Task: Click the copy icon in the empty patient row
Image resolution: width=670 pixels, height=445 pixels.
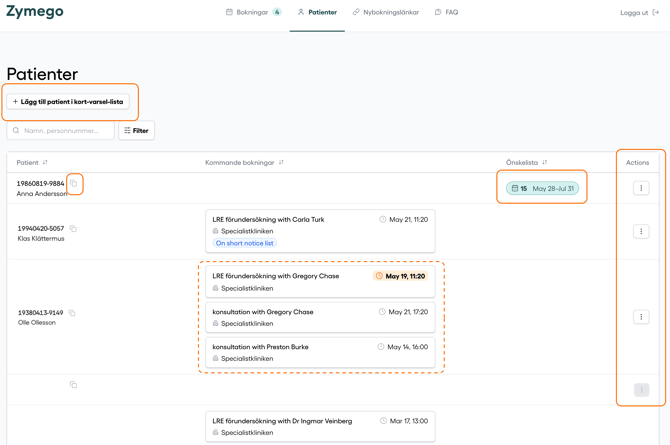Action: (x=73, y=385)
